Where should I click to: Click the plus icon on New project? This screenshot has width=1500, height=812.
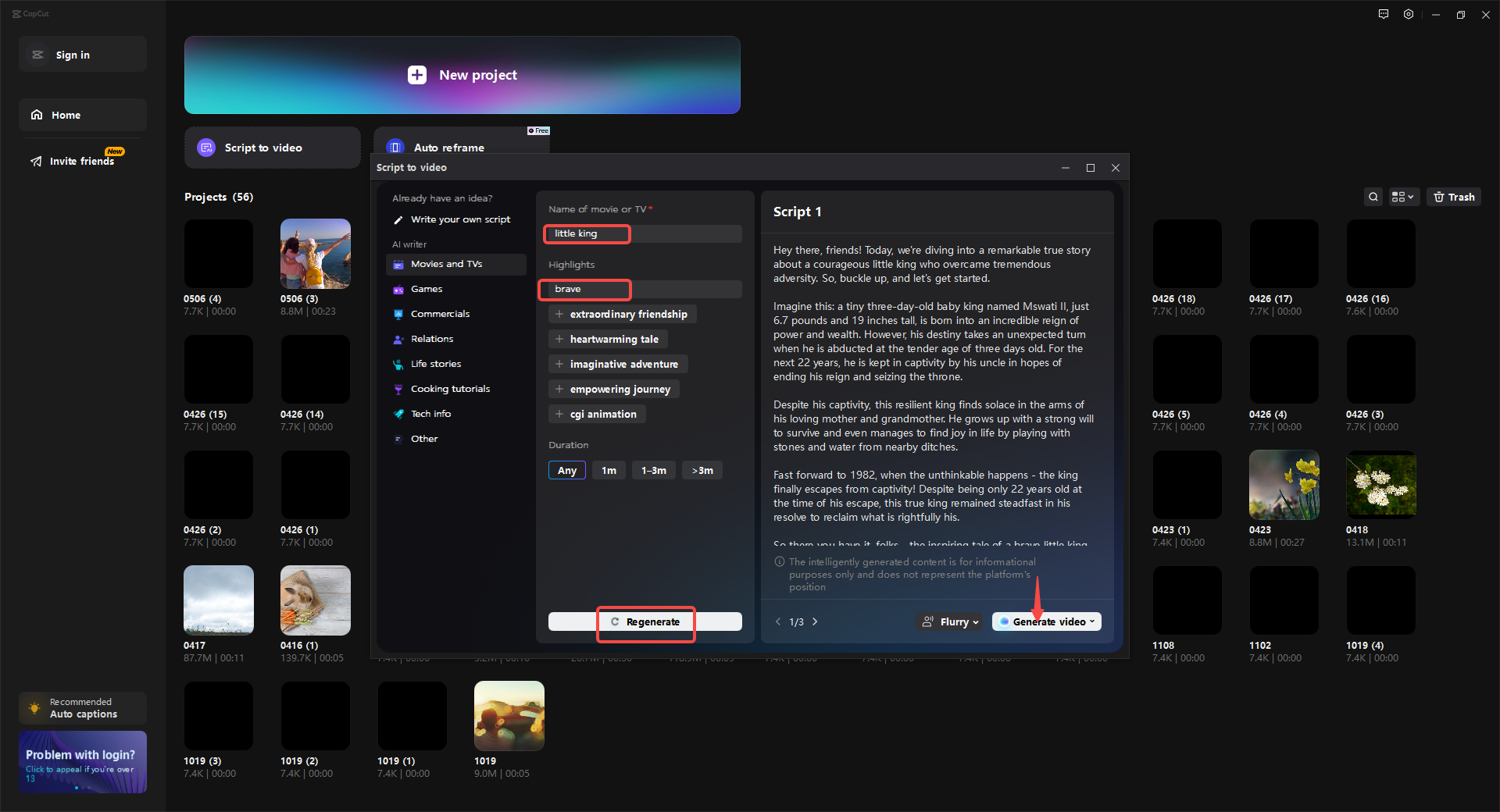[417, 75]
